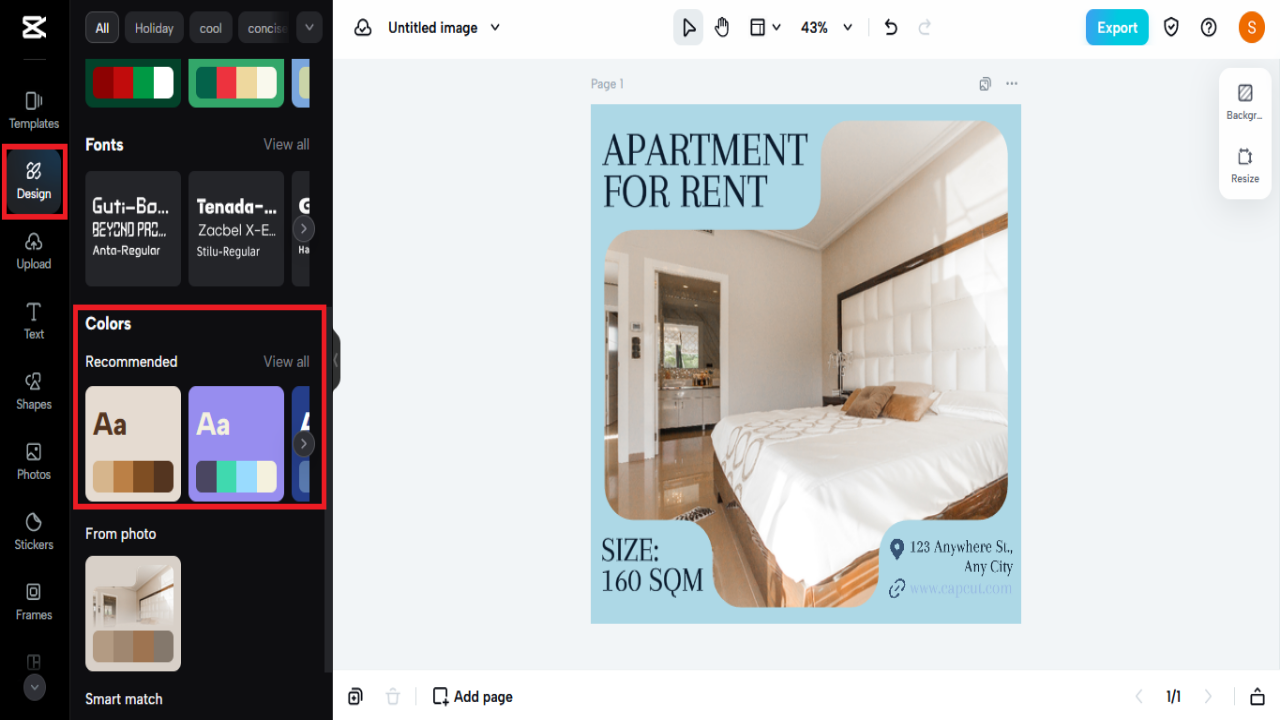
Task: Open the Upload panel
Action: point(34,251)
